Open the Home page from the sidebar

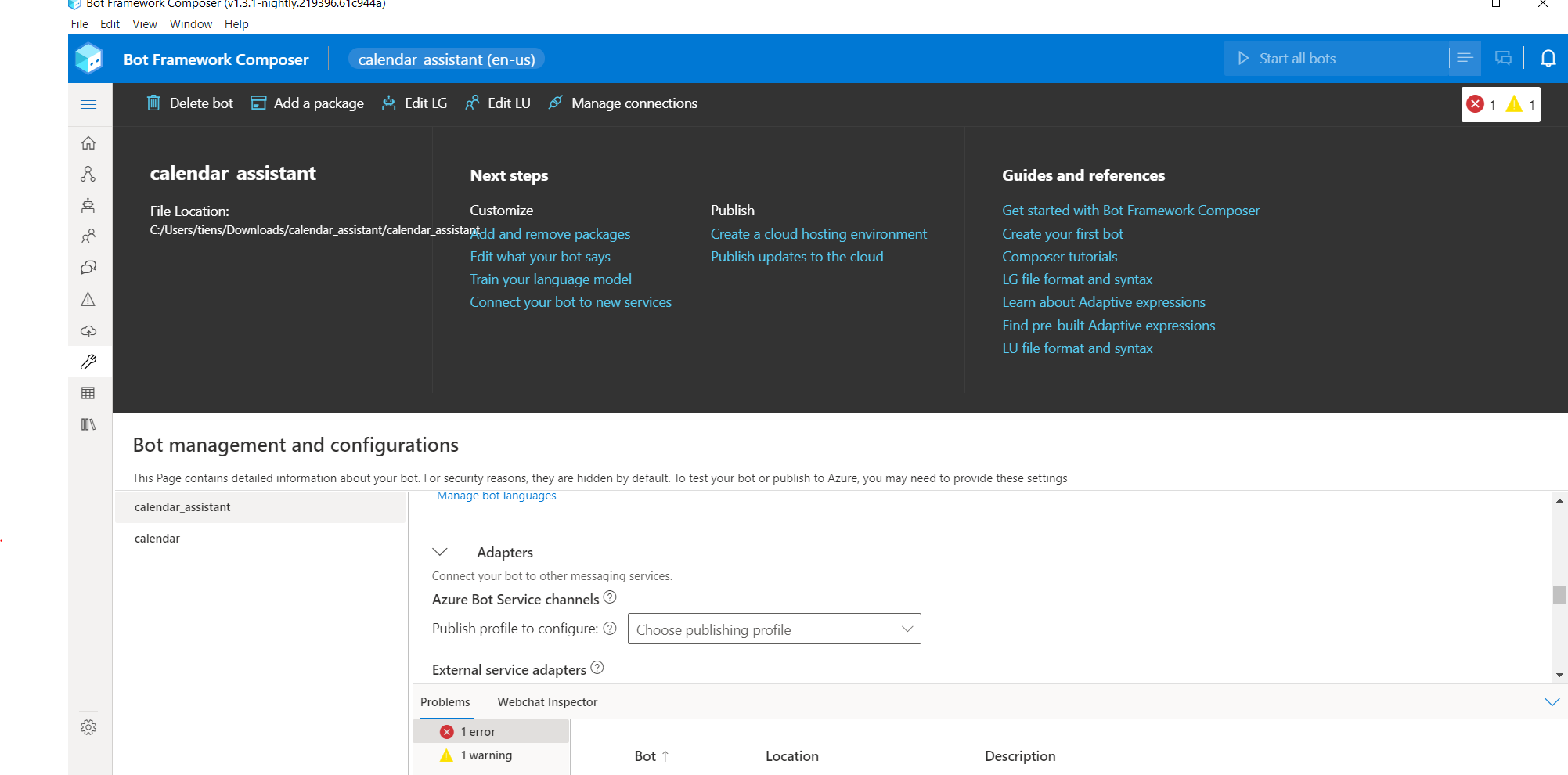tap(88, 142)
